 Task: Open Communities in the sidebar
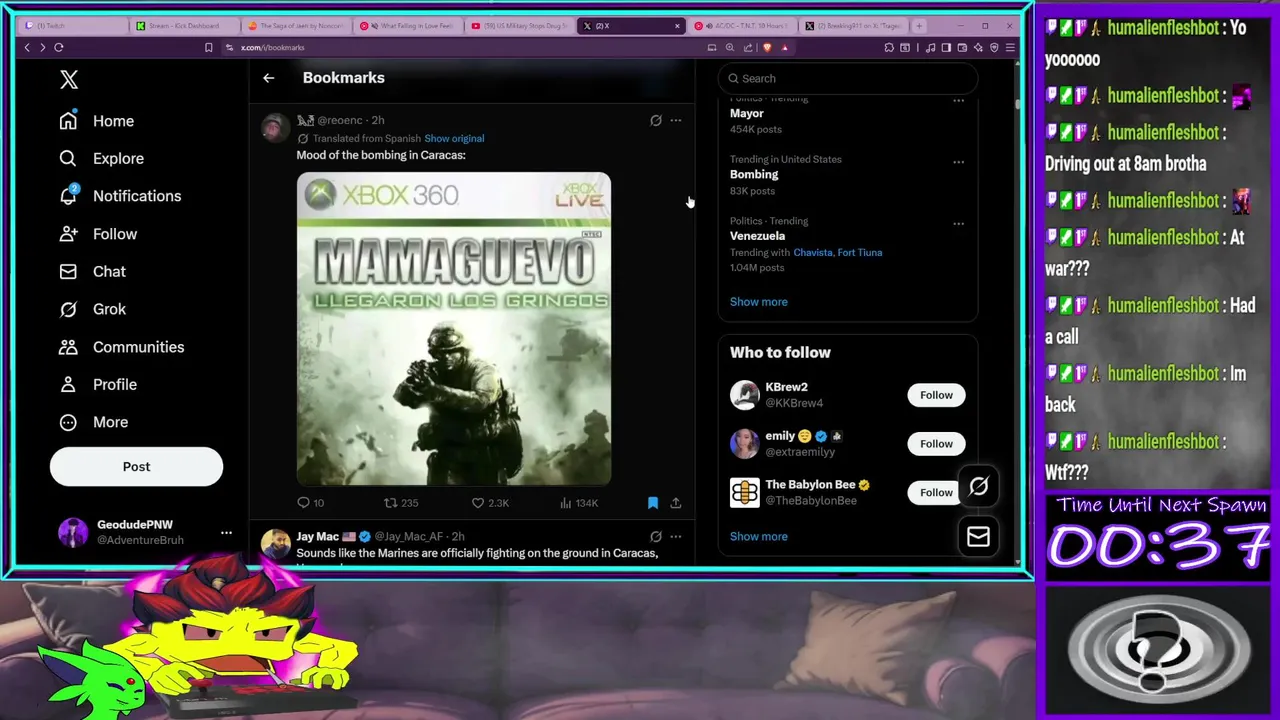(121, 347)
